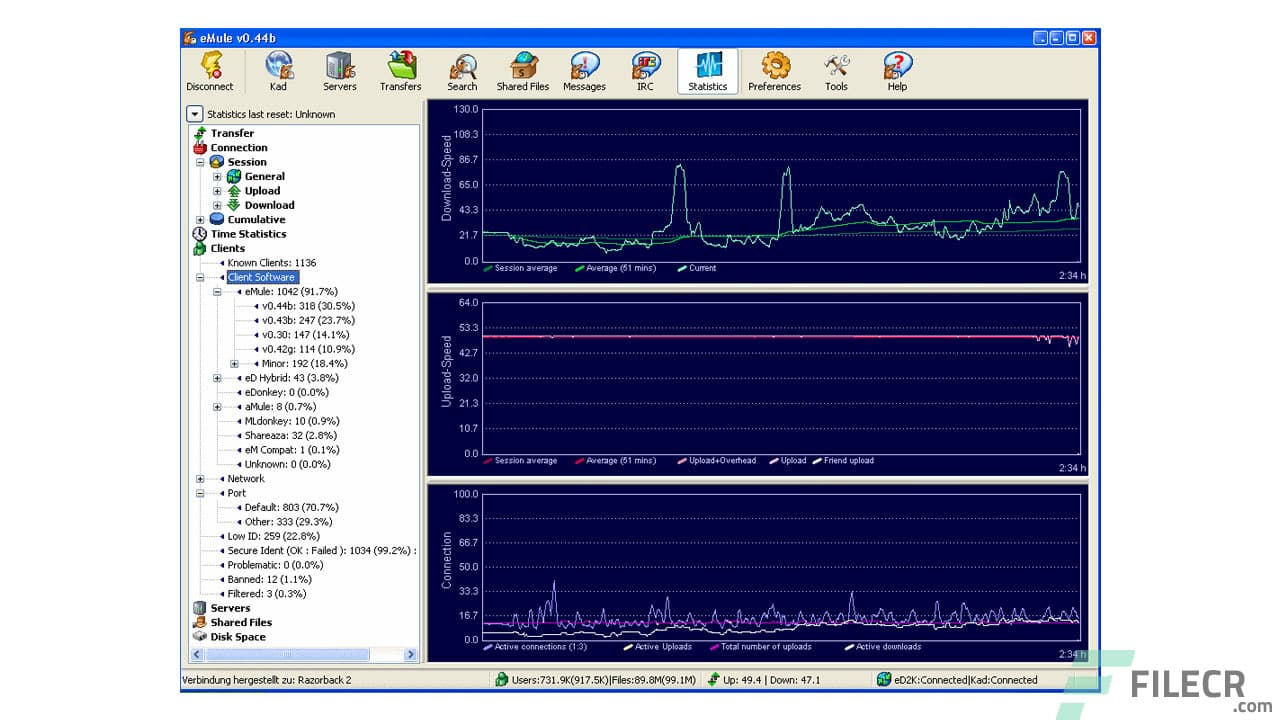Select the Statistics tab
1280x720 pixels.
[x=707, y=70]
